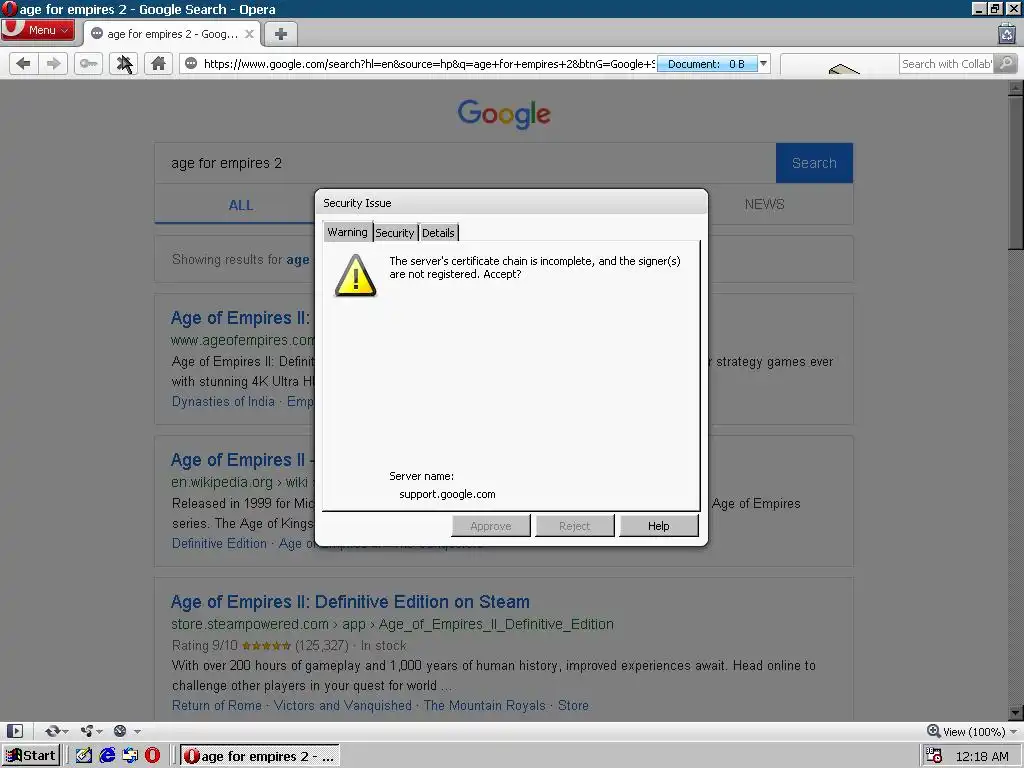Click the www.ageofempires.com result URL
This screenshot has width=1024, height=768.
(x=243, y=340)
